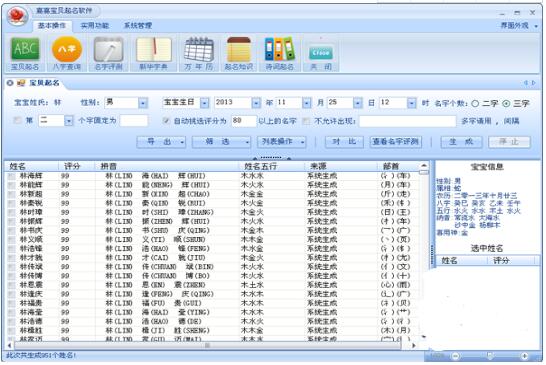Open the 名字评测 tool icon
The width and height of the screenshot is (546, 365).
click(x=109, y=54)
